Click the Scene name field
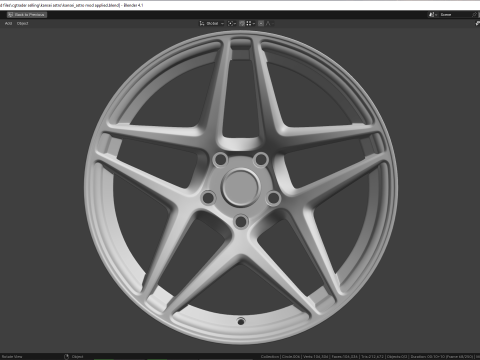 (x=455, y=15)
